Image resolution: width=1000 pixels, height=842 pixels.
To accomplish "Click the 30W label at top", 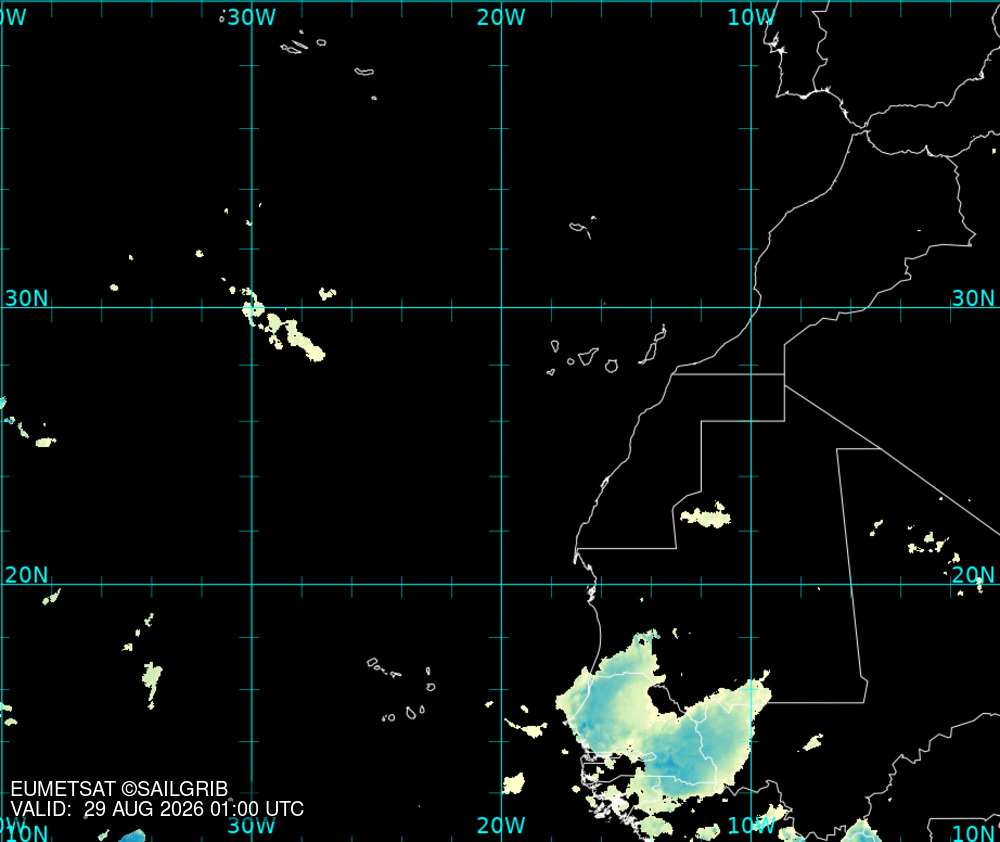I will pos(251,17).
